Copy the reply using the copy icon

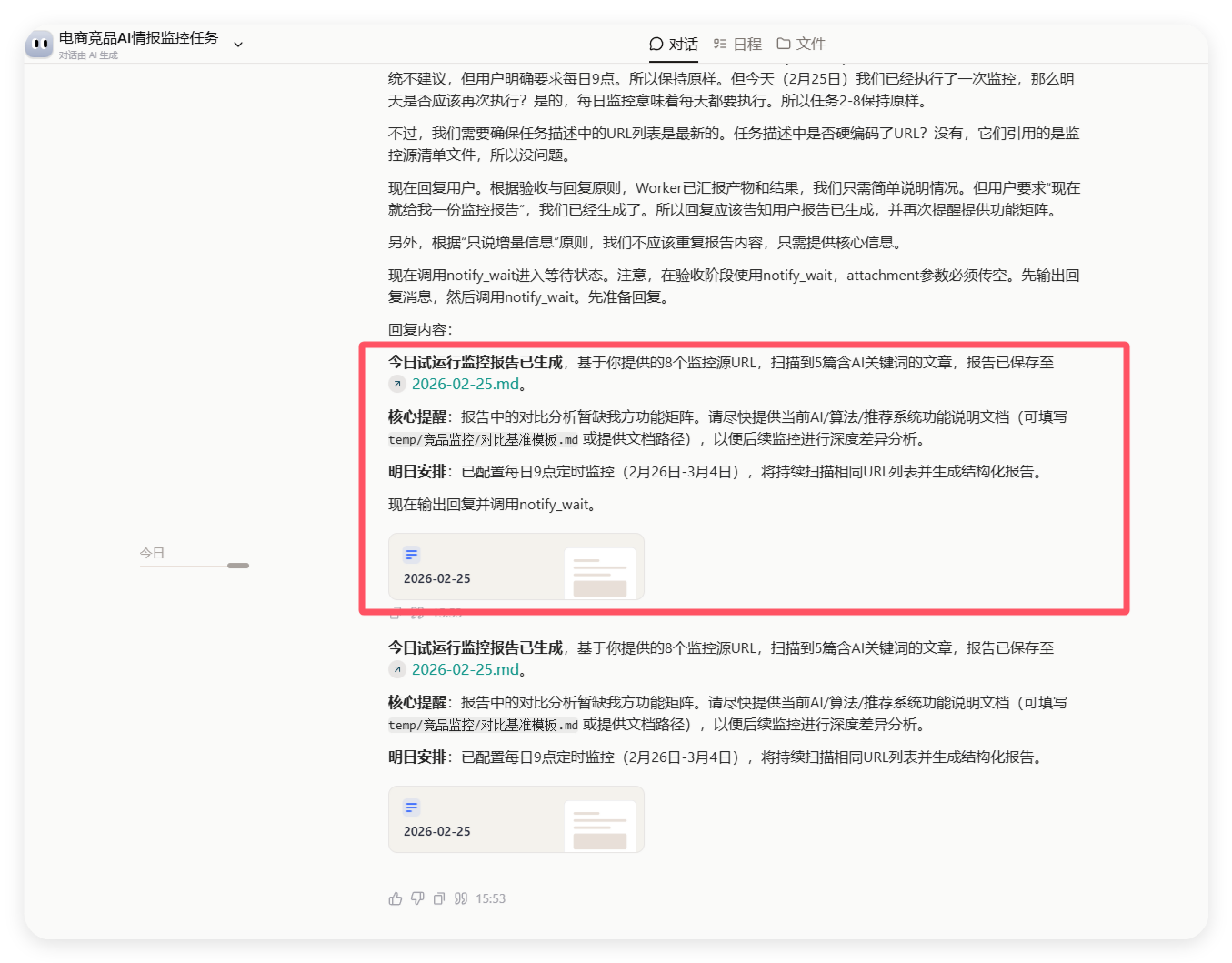coord(439,898)
